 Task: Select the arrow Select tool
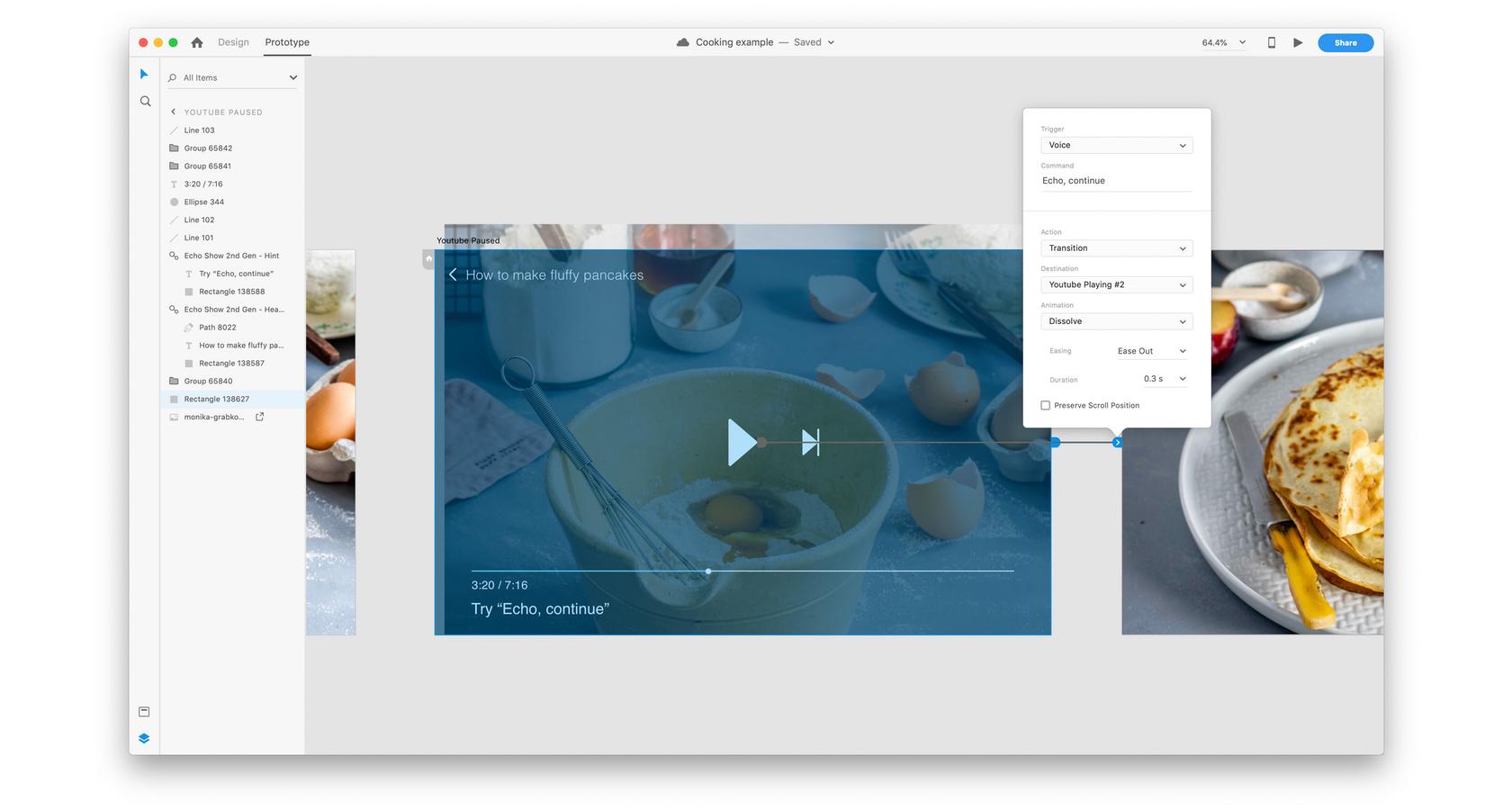[144, 74]
